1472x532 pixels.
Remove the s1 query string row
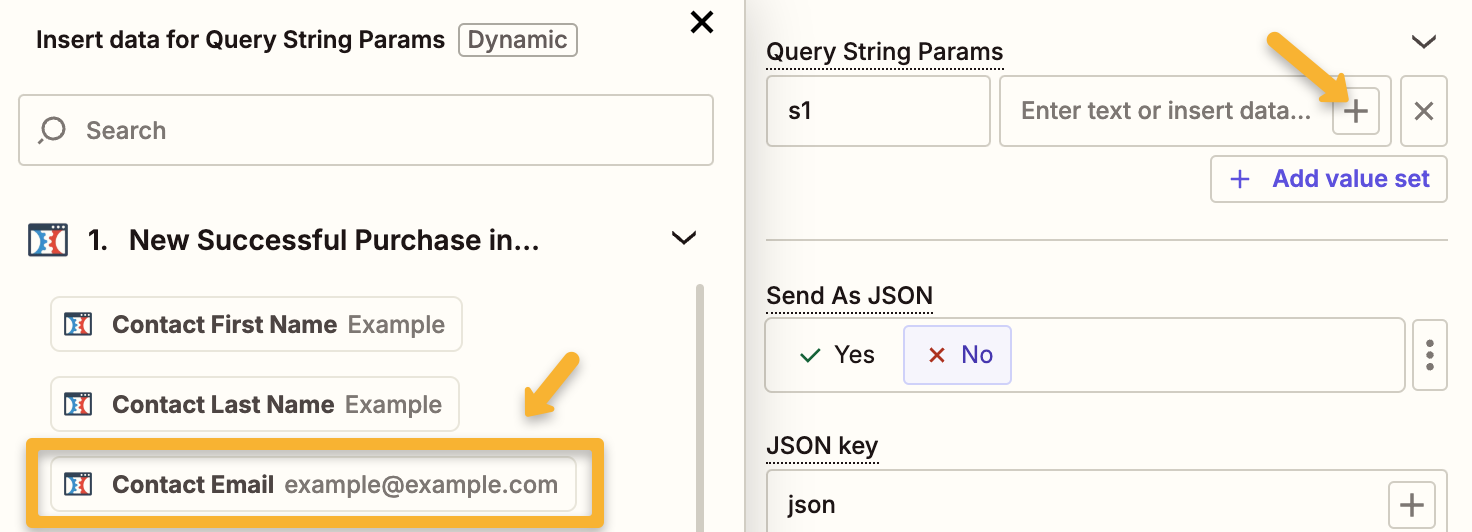1423,111
